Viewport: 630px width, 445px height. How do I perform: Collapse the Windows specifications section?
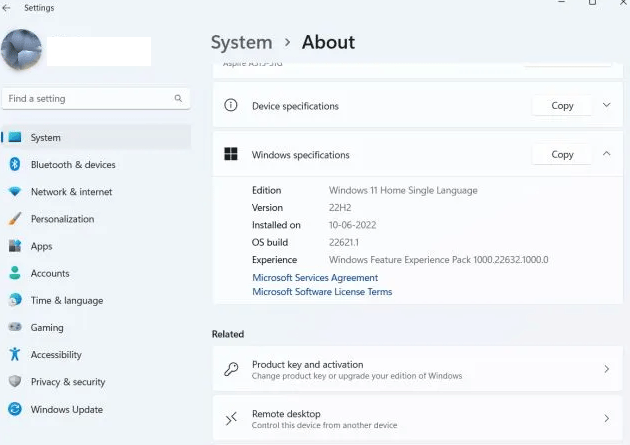606,154
